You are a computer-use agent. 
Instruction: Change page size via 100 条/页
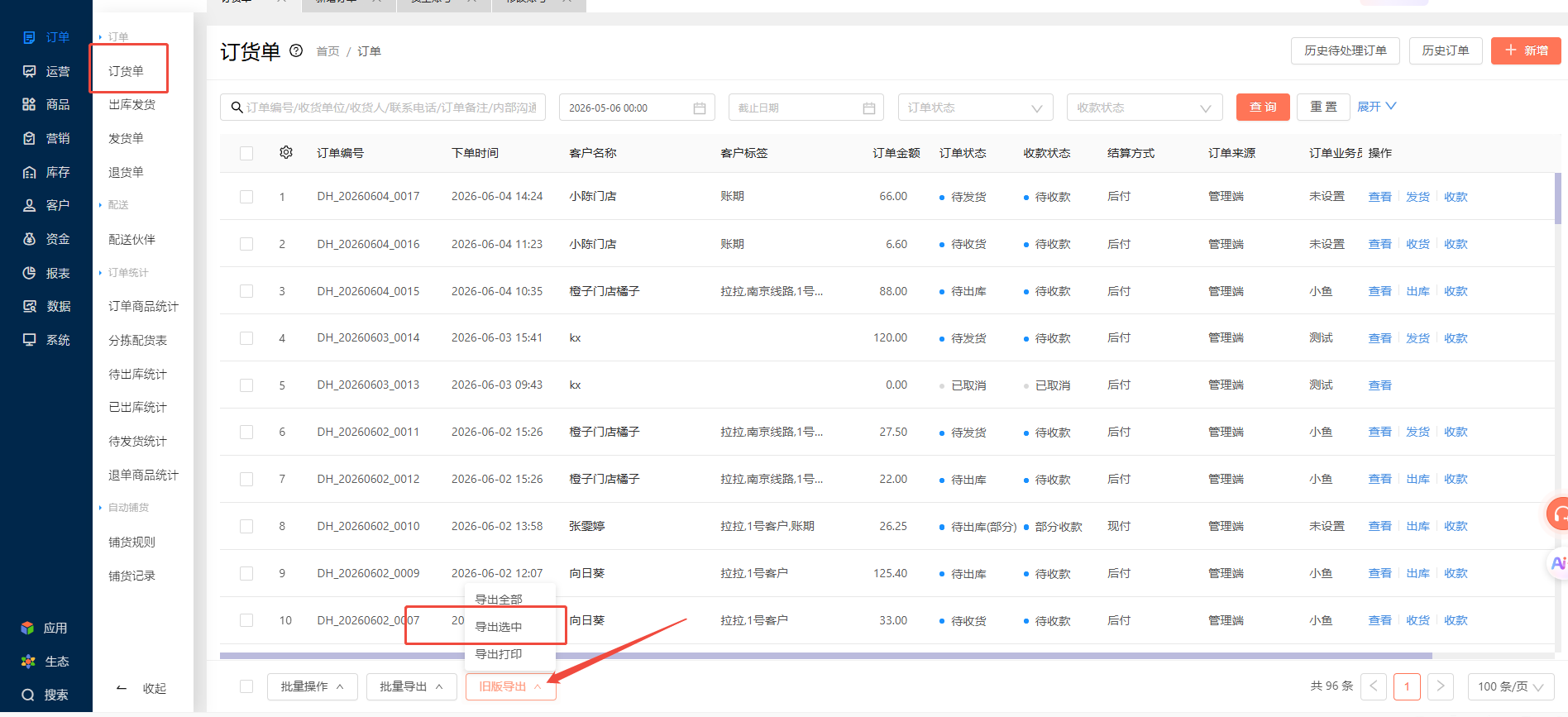pos(1511,686)
